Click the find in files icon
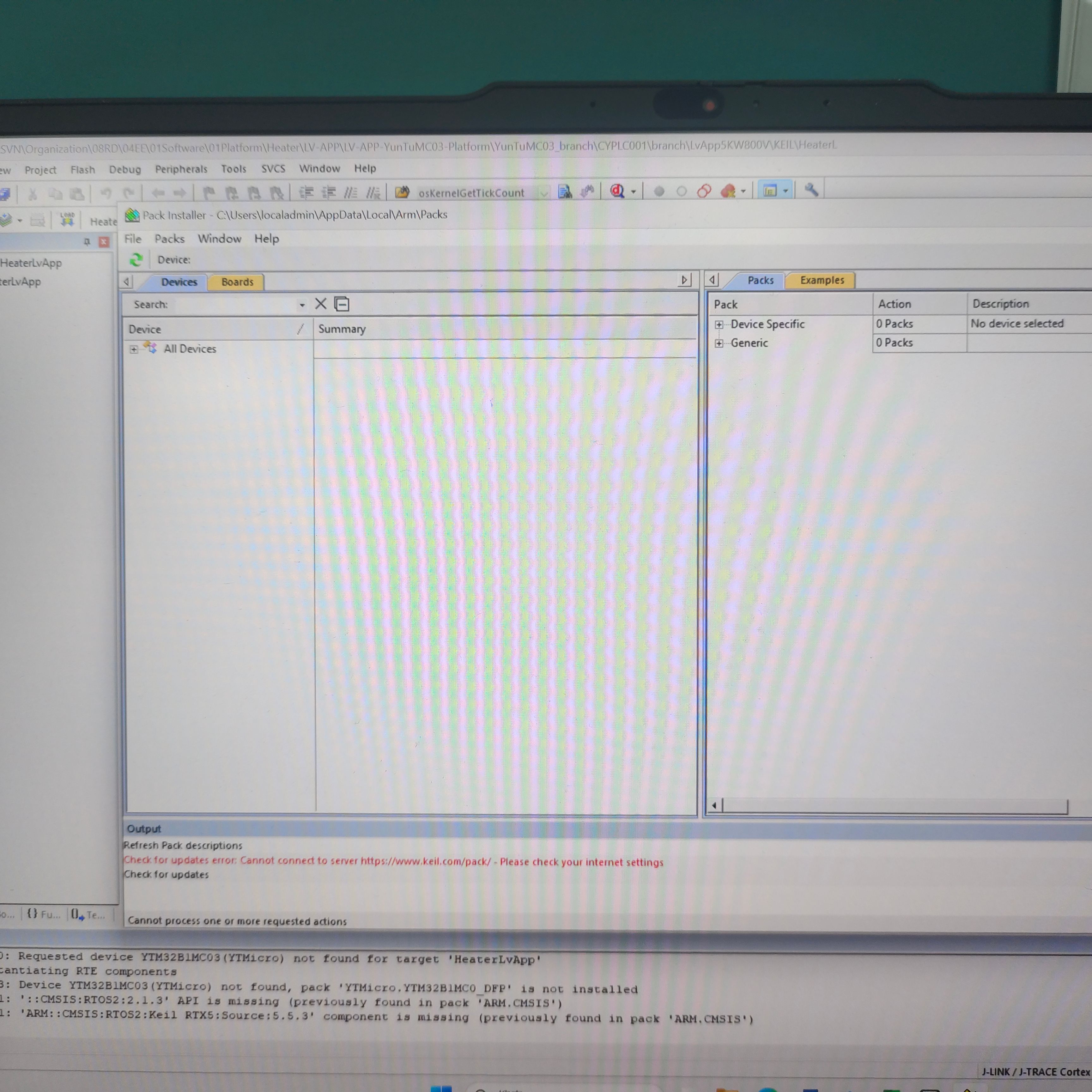Viewport: 1092px width, 1092px height. (565, 192)
